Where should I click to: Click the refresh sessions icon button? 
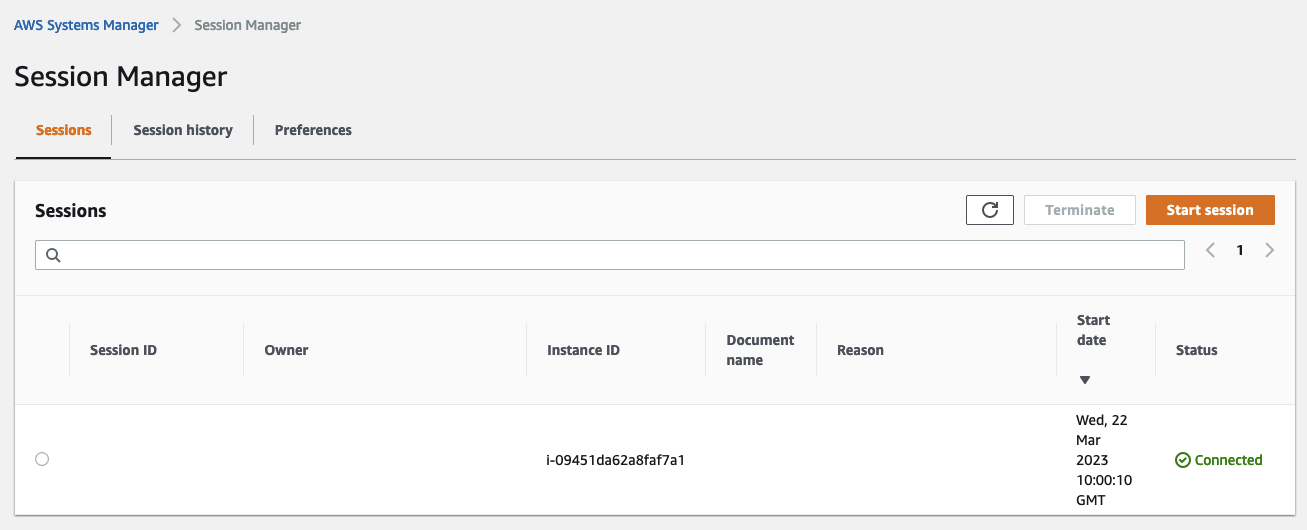pos(990,210)
